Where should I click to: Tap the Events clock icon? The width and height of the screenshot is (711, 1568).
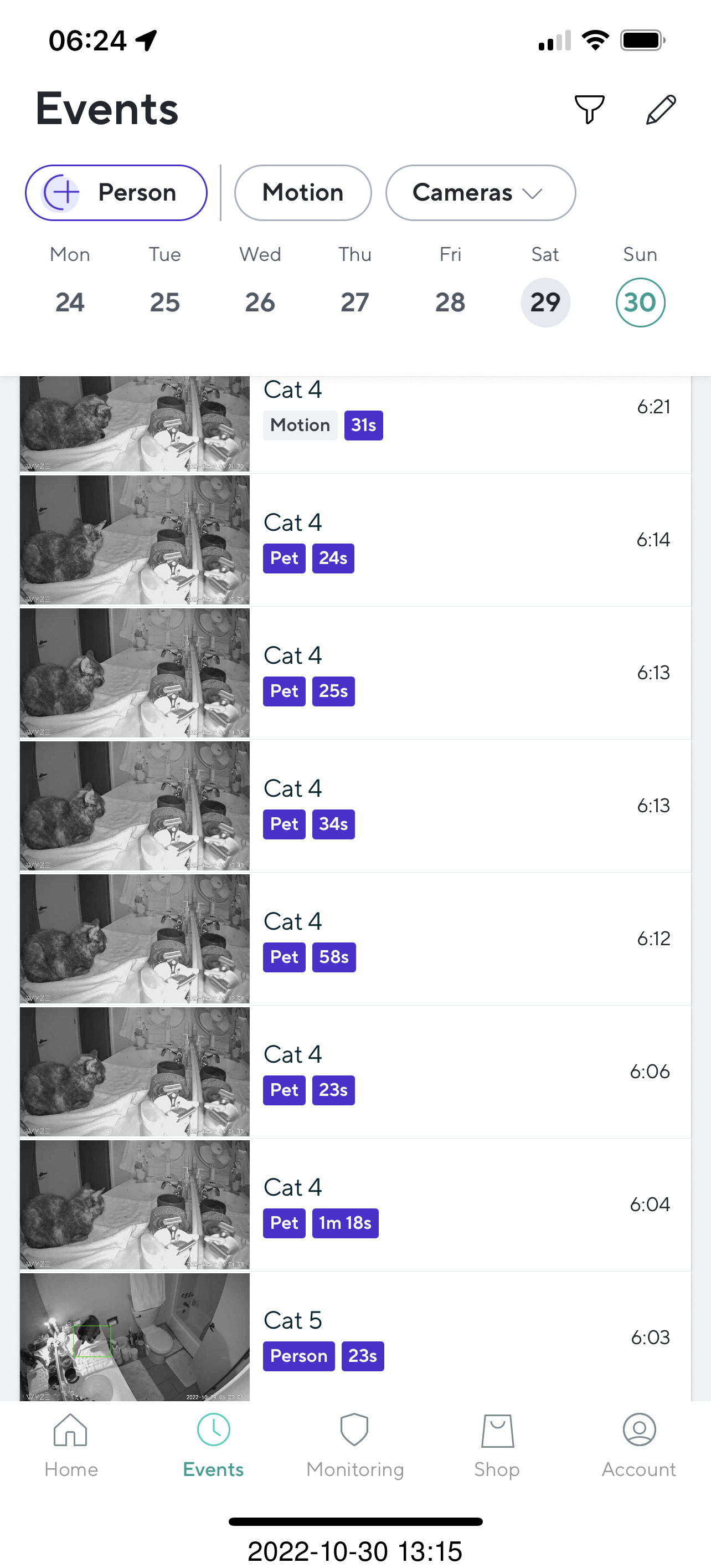[x=213, y=1430]
